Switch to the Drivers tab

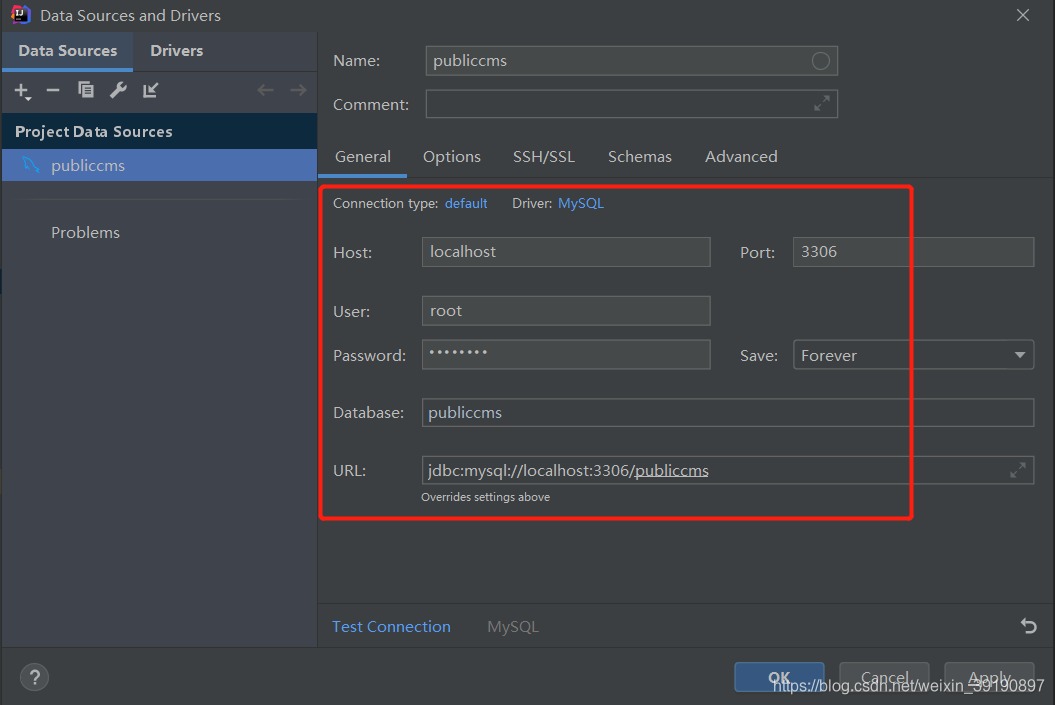176,51
